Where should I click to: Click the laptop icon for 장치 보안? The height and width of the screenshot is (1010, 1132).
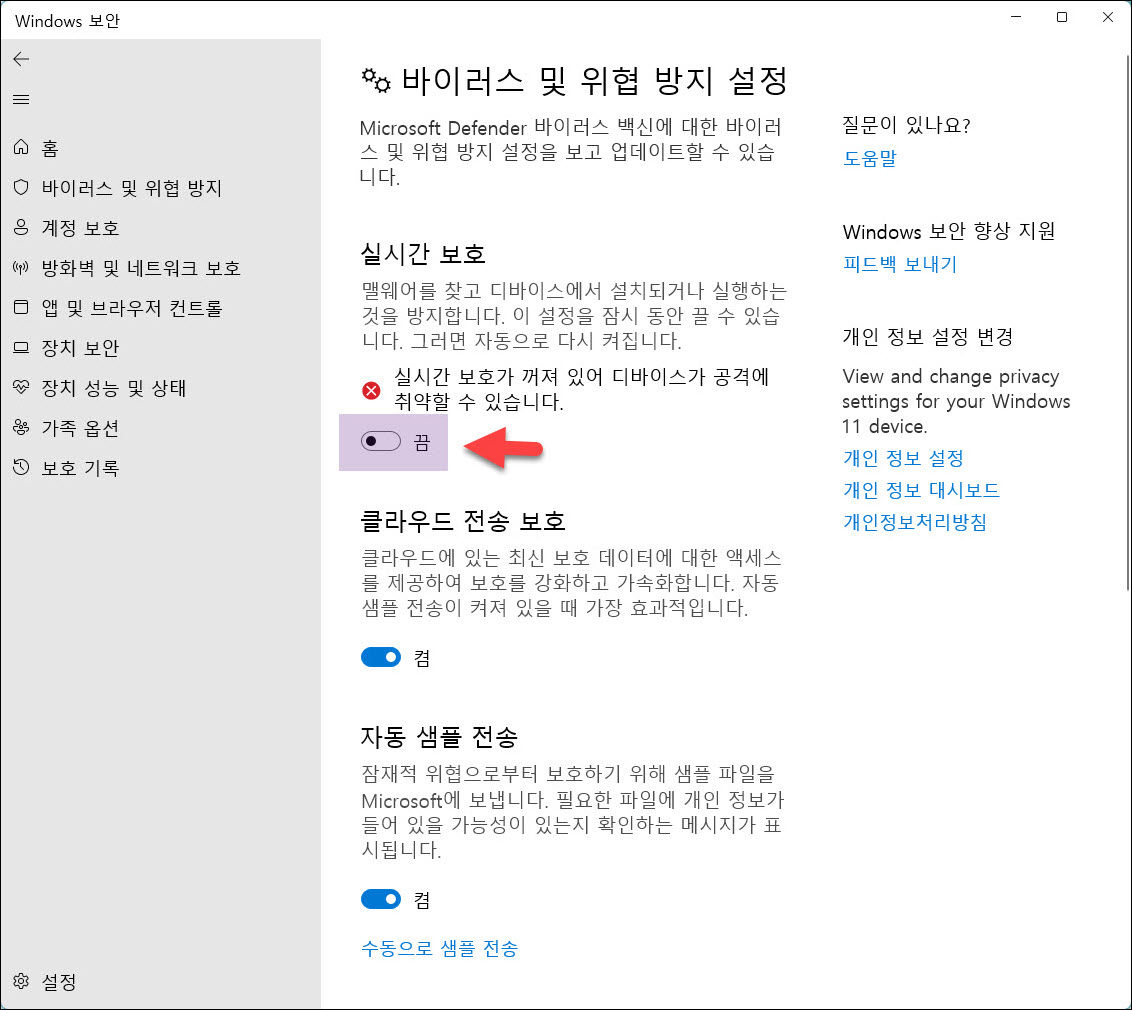point(21,348)
